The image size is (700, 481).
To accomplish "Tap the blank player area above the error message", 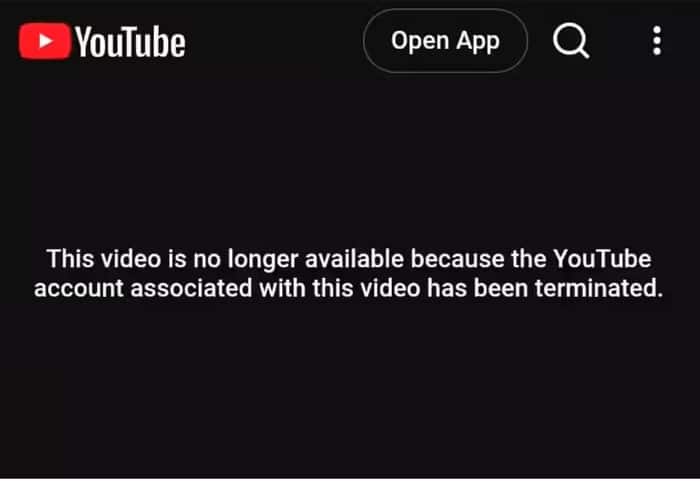I will point(350,161).
